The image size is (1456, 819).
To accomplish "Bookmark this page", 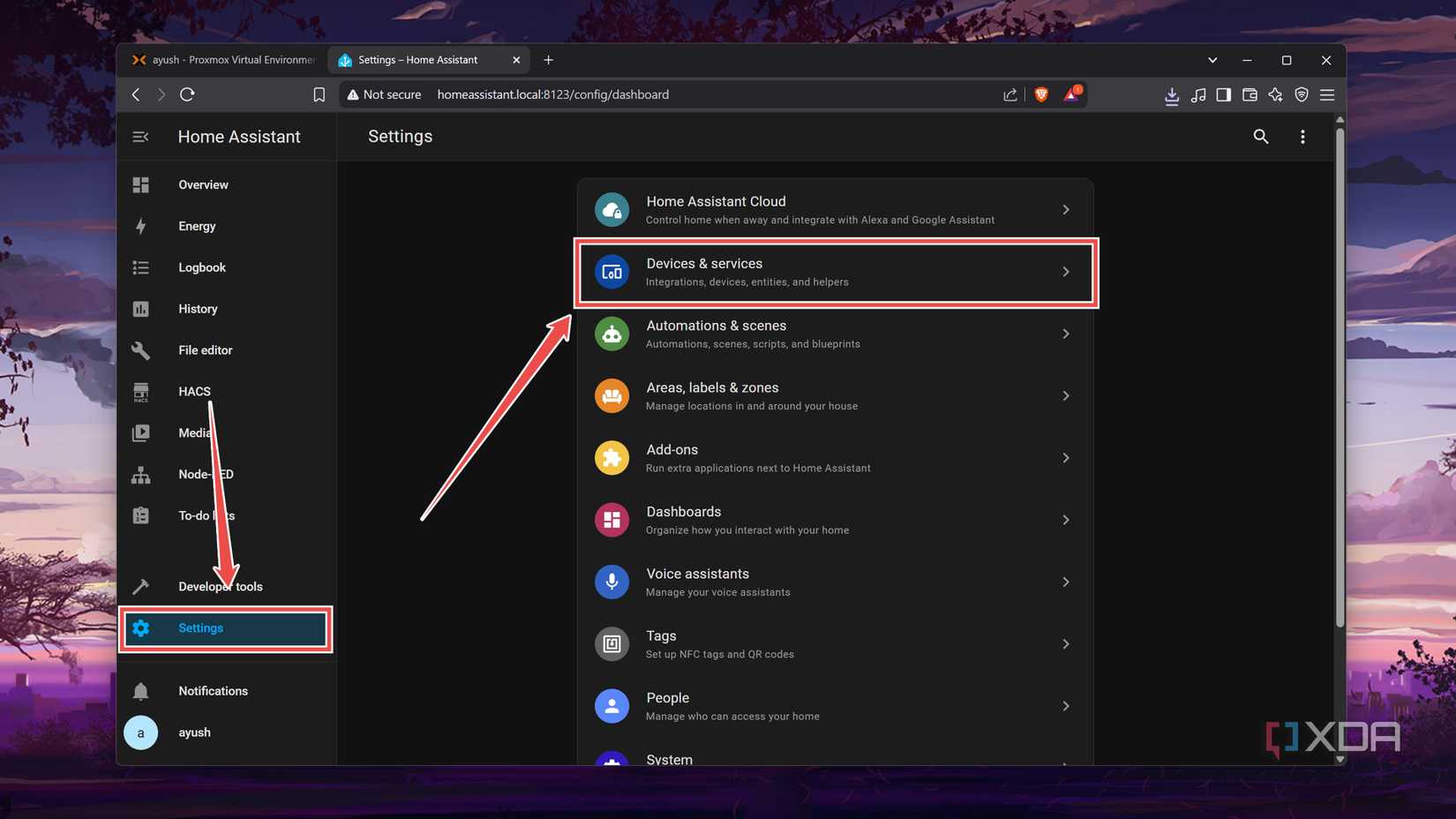I will pyautogui.click(x=319, y=94).
